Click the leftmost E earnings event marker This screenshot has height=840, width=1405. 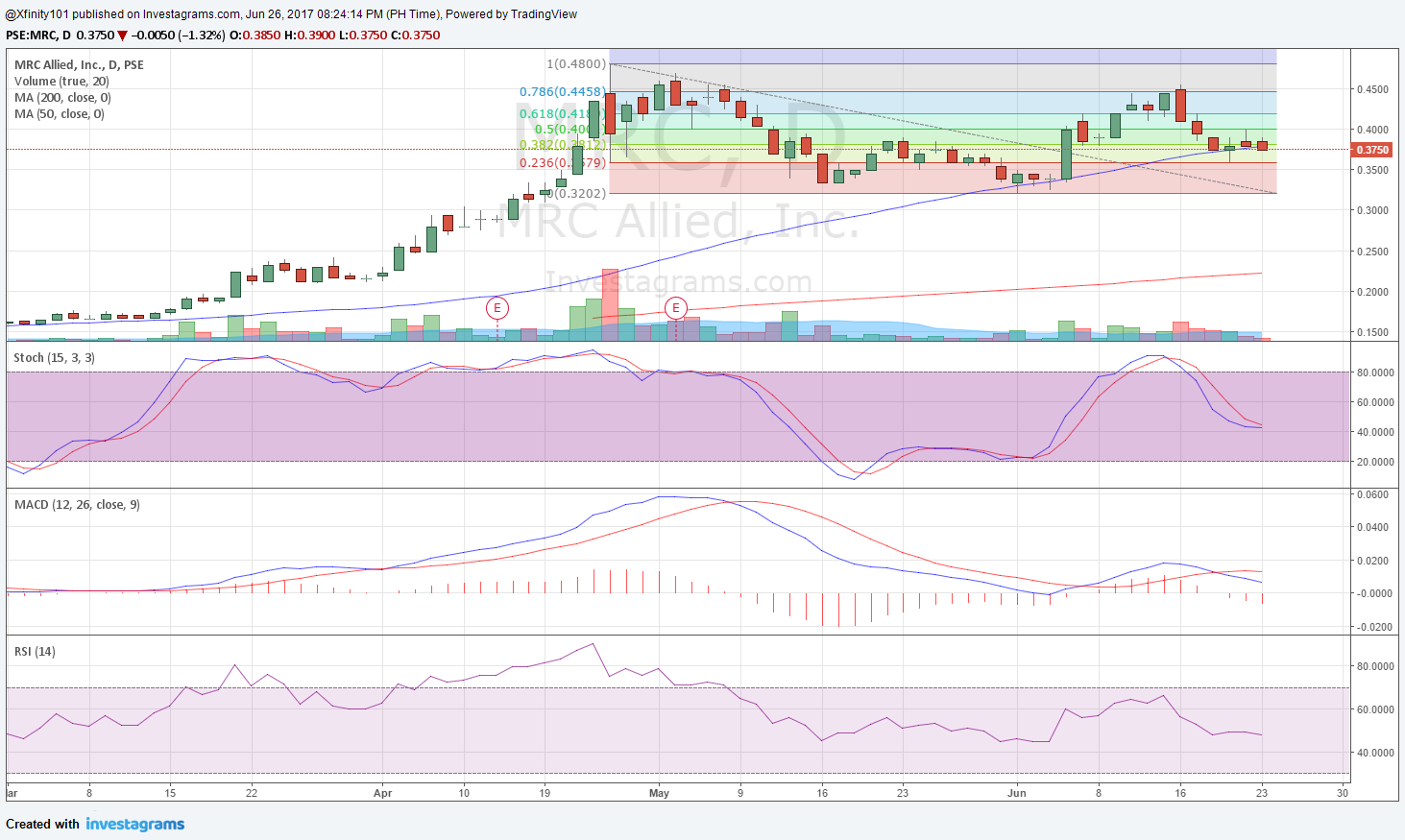coord(497,309)
